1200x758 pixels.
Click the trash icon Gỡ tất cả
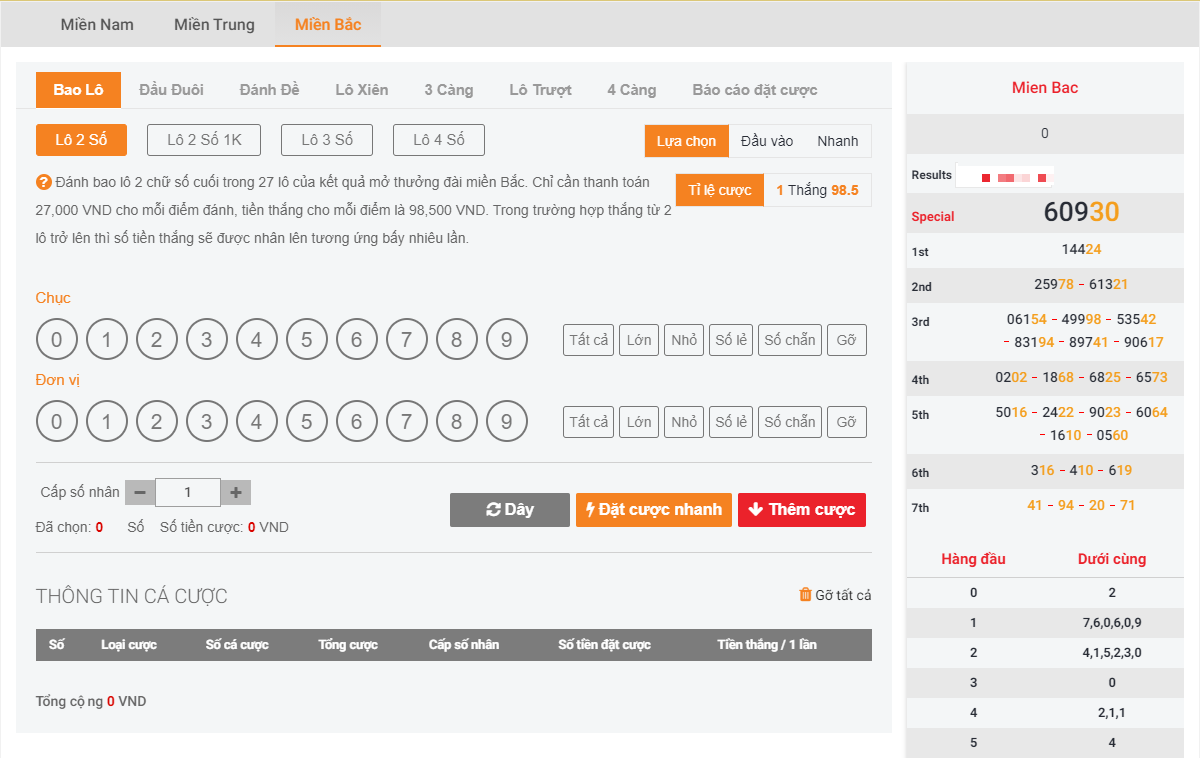click(x=805, y=595)
